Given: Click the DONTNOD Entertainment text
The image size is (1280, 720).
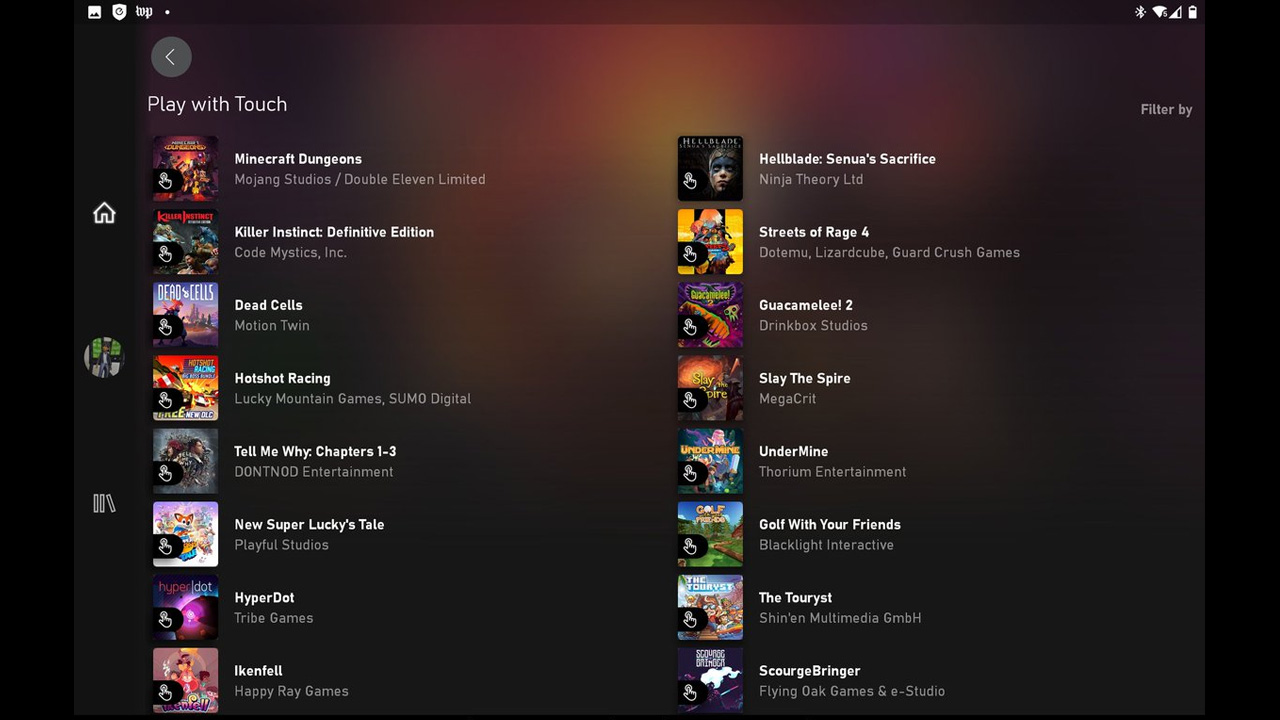Looking at the screenshot, I should click(314, 471).
